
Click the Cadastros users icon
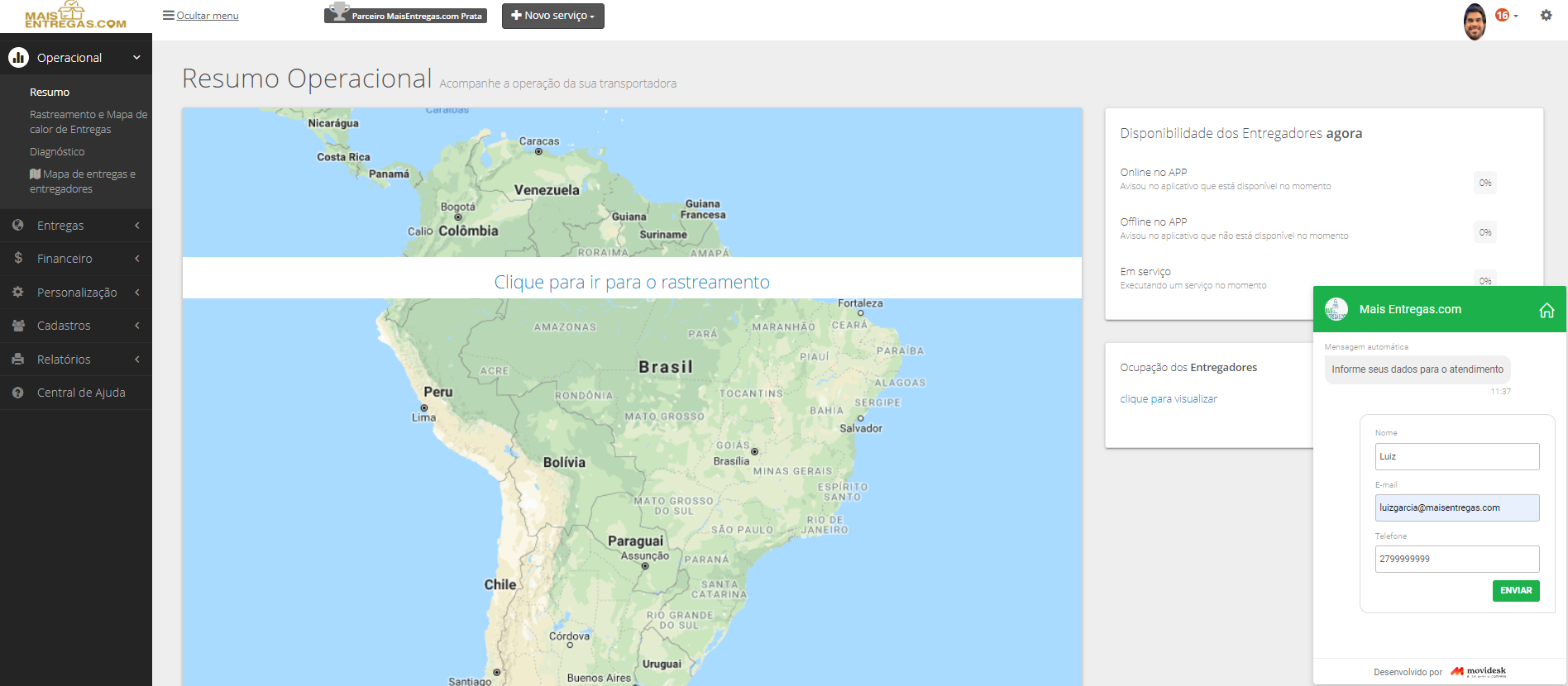(x=18, y=326)
